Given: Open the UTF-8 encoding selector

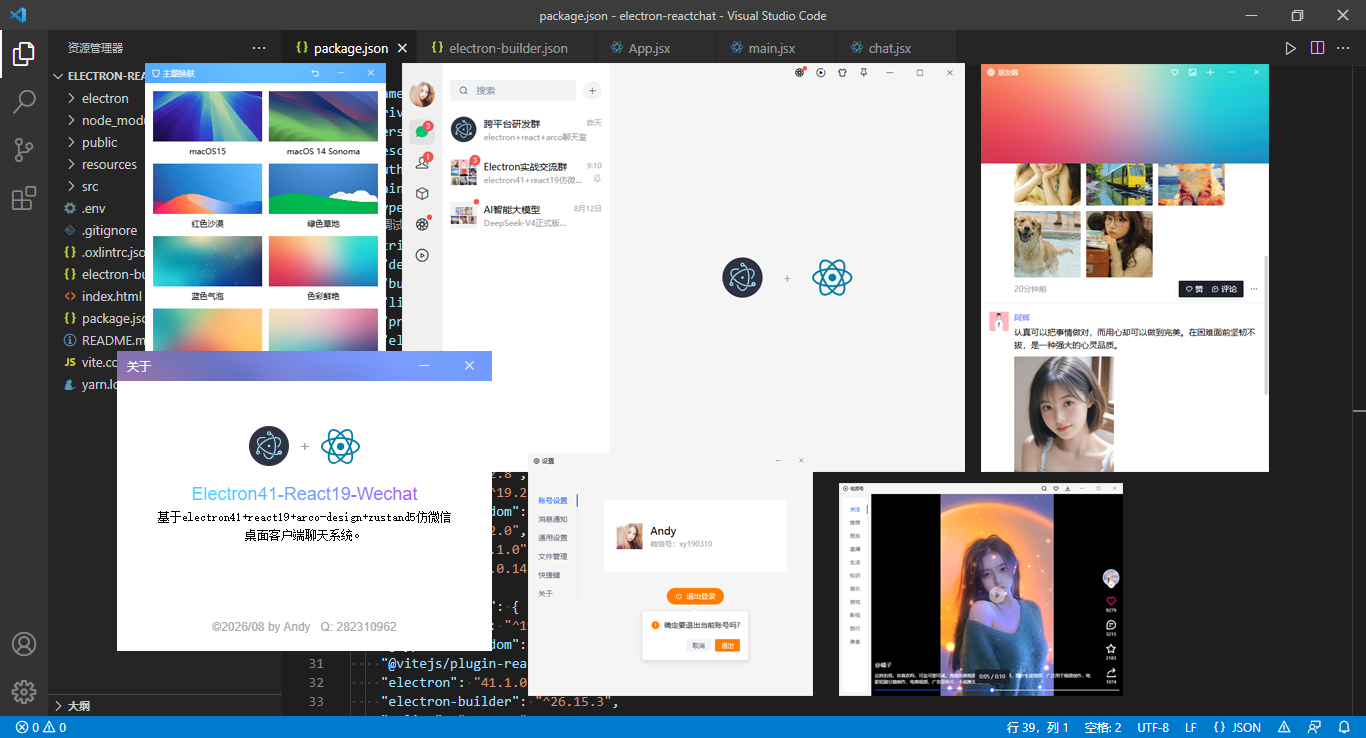Looking at the screenshot, I should 1153,727.
